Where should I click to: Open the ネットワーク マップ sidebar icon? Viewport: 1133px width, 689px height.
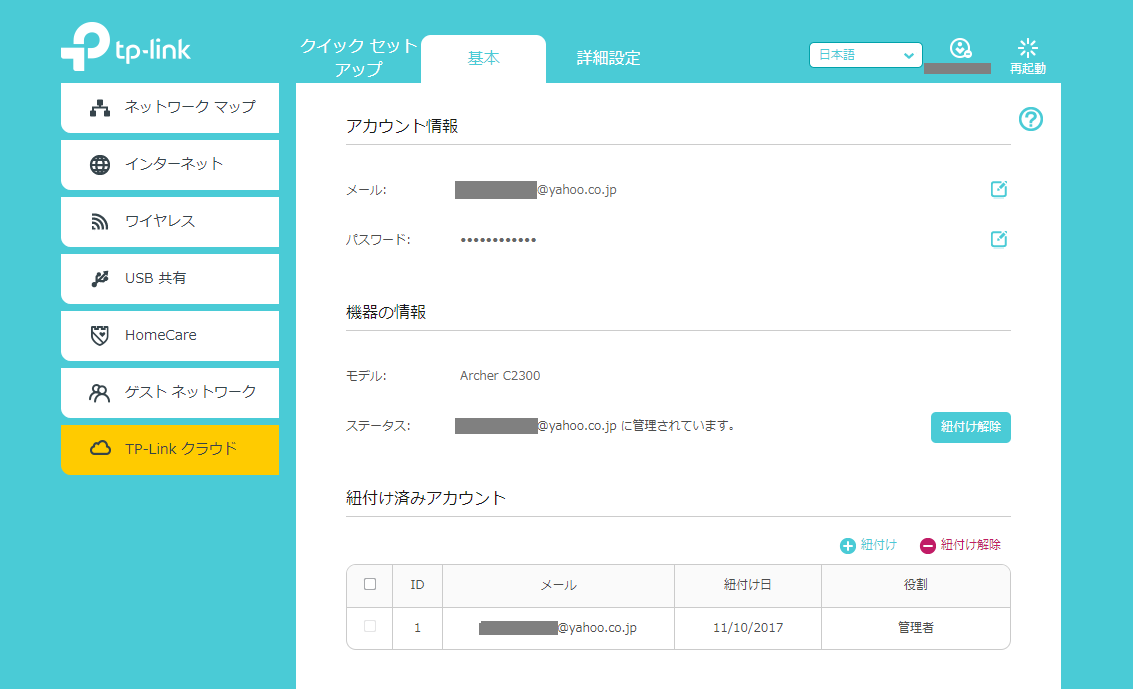pos(99,107)
